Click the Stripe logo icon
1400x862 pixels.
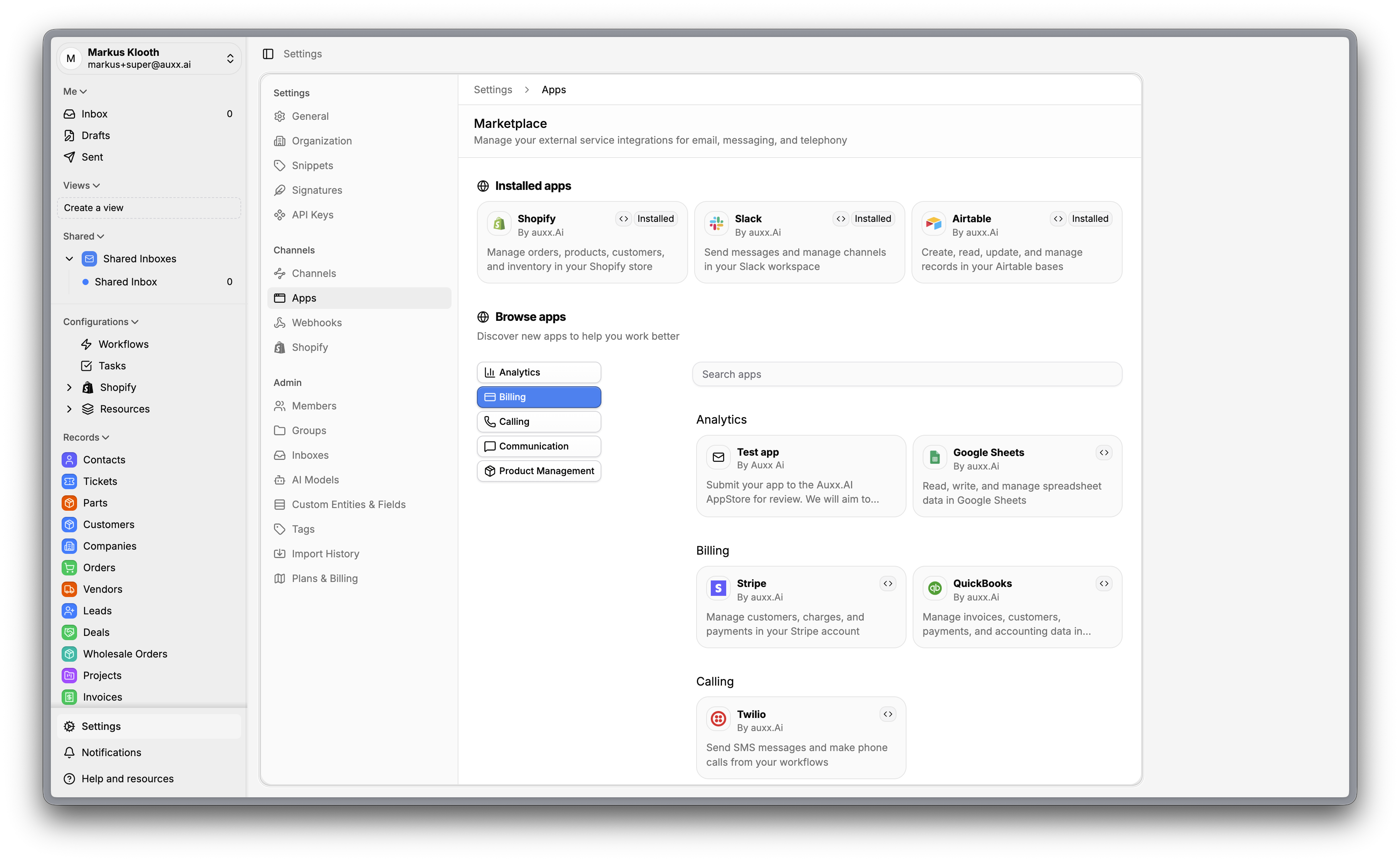click(x=718, y=589)
